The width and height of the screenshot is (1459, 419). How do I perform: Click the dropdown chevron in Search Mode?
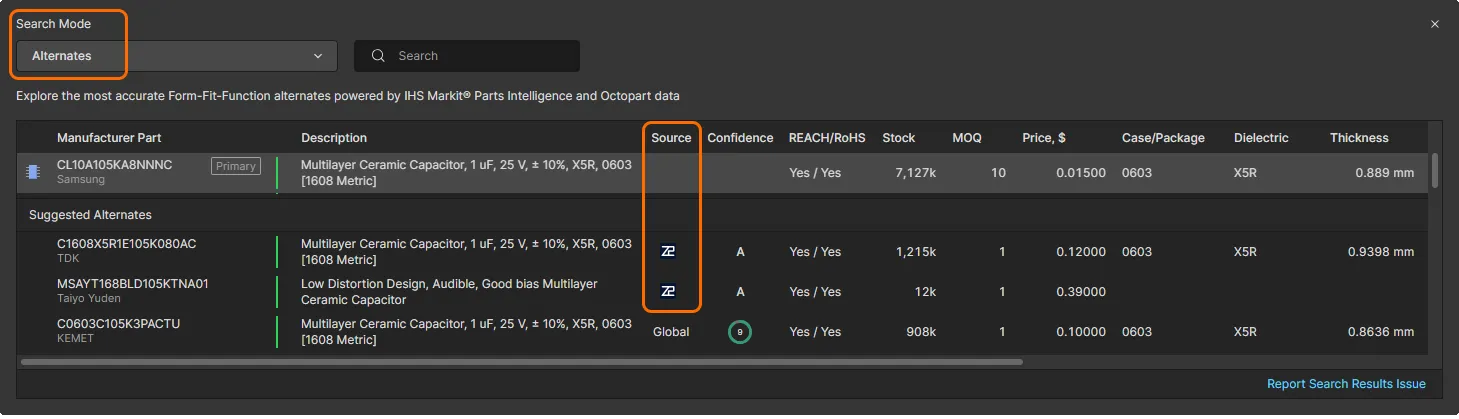point(318,56)
